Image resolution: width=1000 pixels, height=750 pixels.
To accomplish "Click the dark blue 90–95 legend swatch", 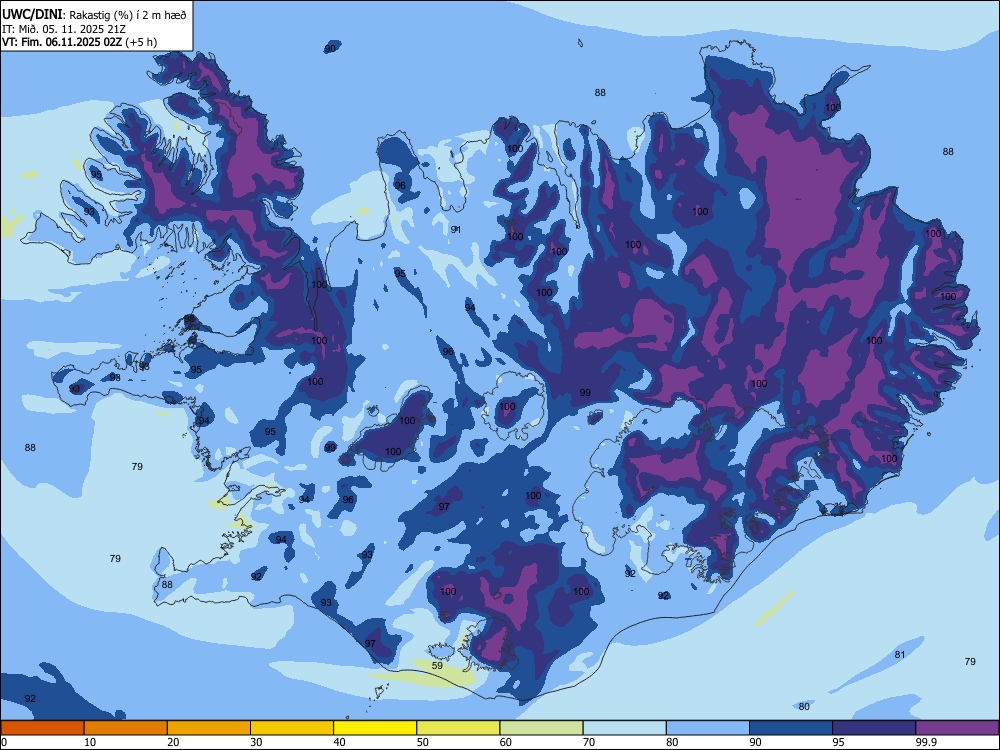I will tap(791, 728).
